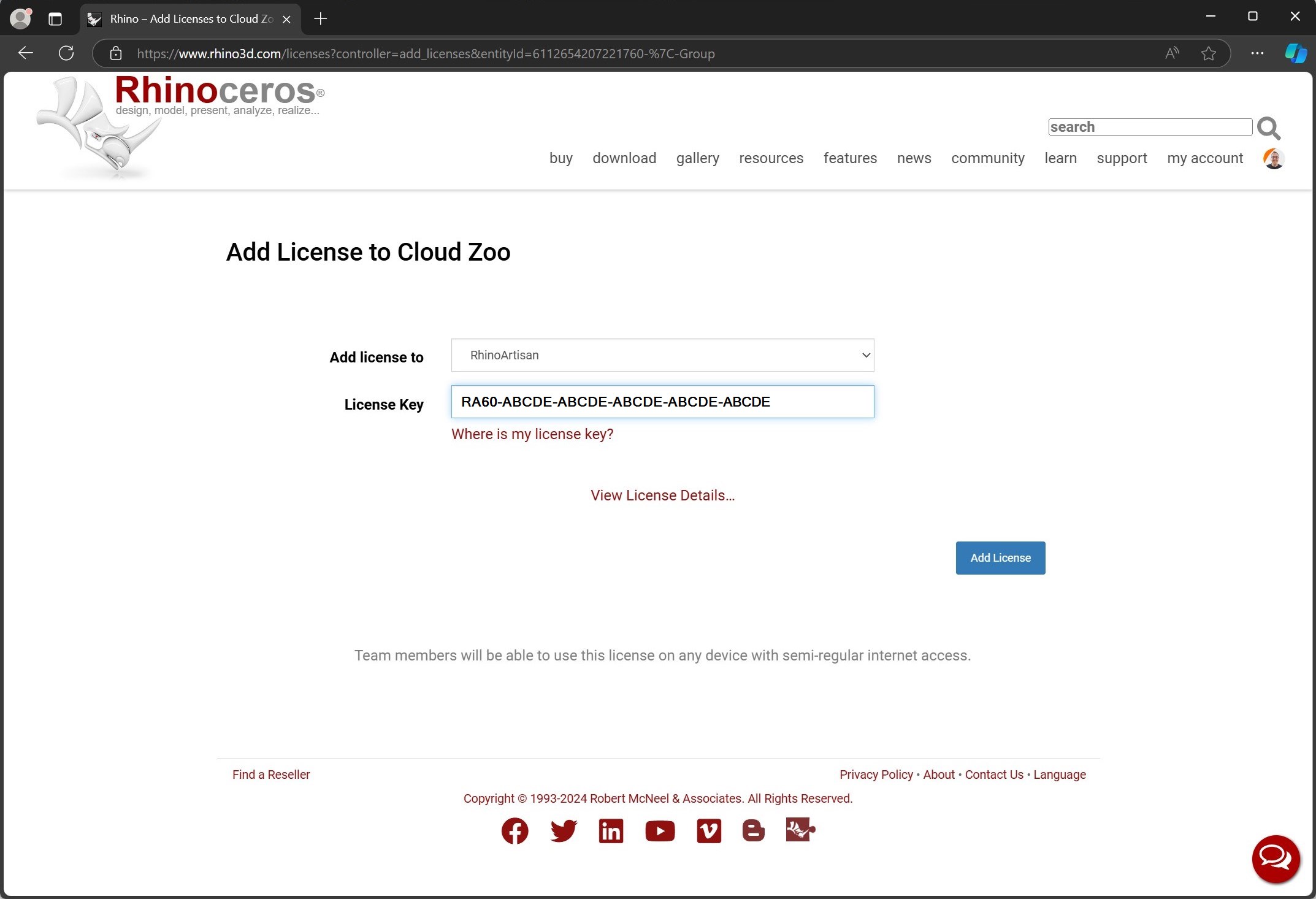Open the user avatar next to my account
The height and width of the screenshot is (899, 1316).
pos(1274,159)
